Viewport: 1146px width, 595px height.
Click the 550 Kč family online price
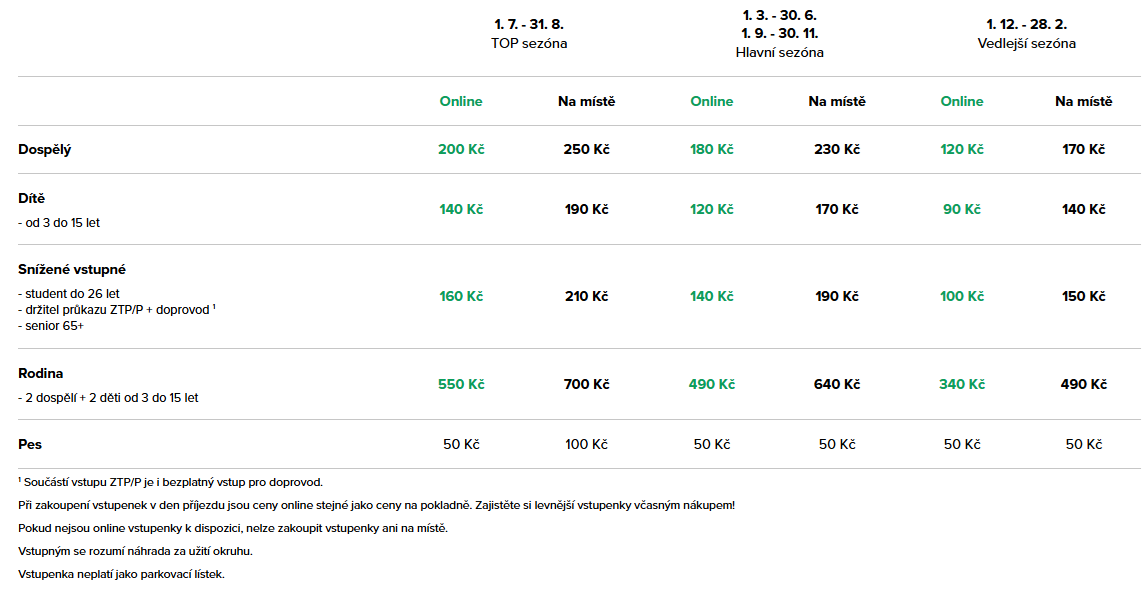461,384
